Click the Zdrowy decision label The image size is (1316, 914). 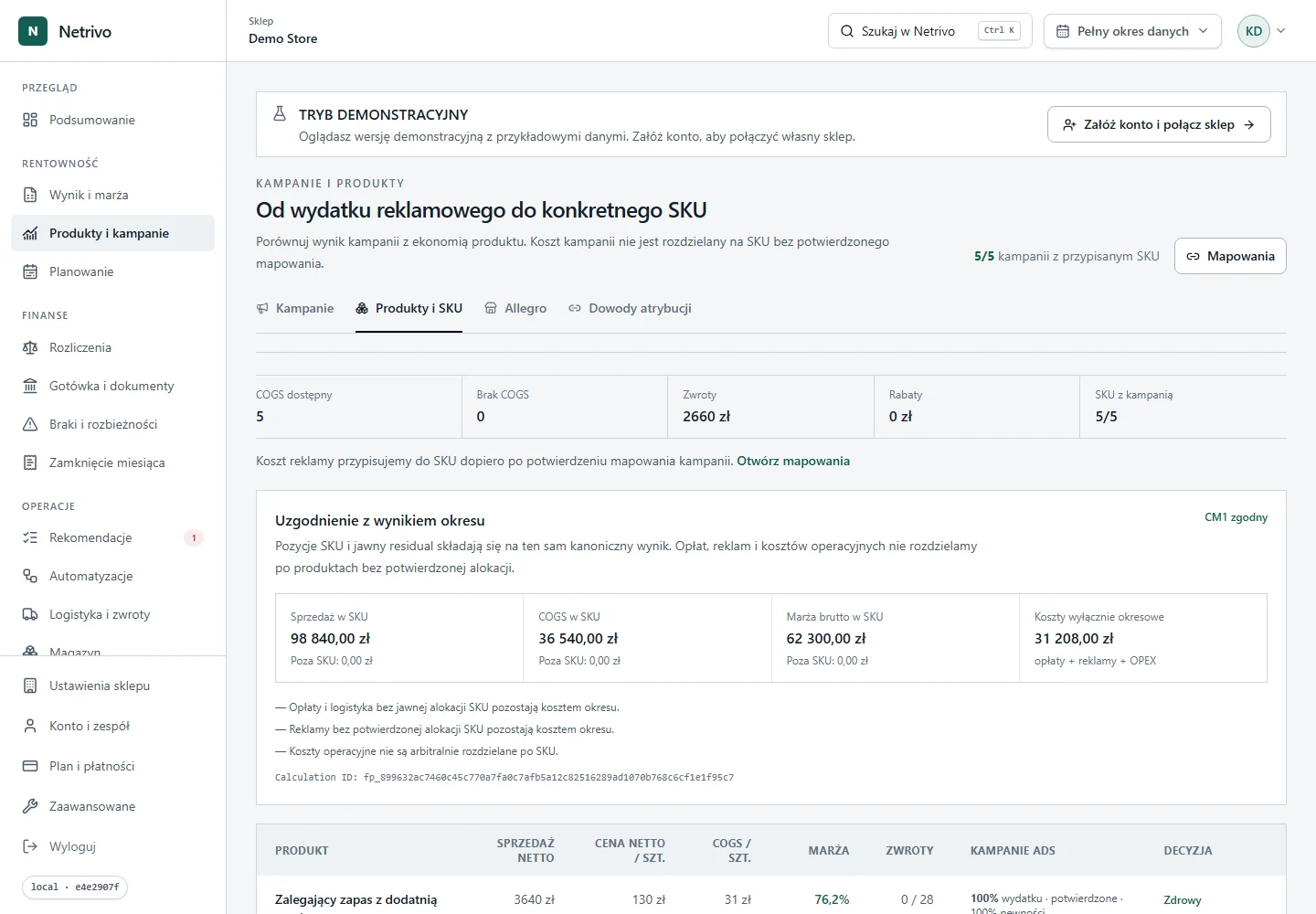click(1183, 900)
